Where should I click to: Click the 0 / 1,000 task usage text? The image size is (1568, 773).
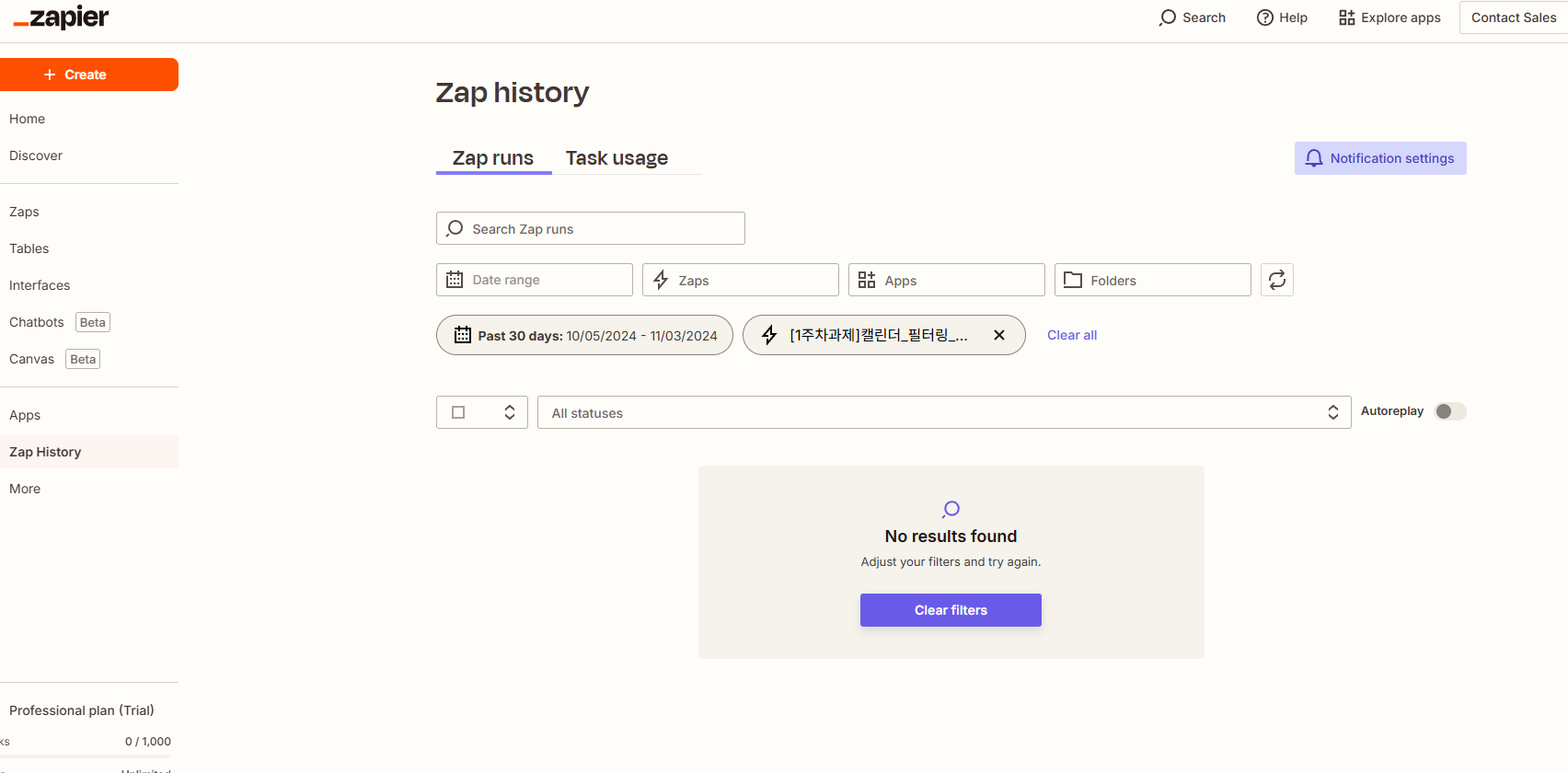point(148,742)
